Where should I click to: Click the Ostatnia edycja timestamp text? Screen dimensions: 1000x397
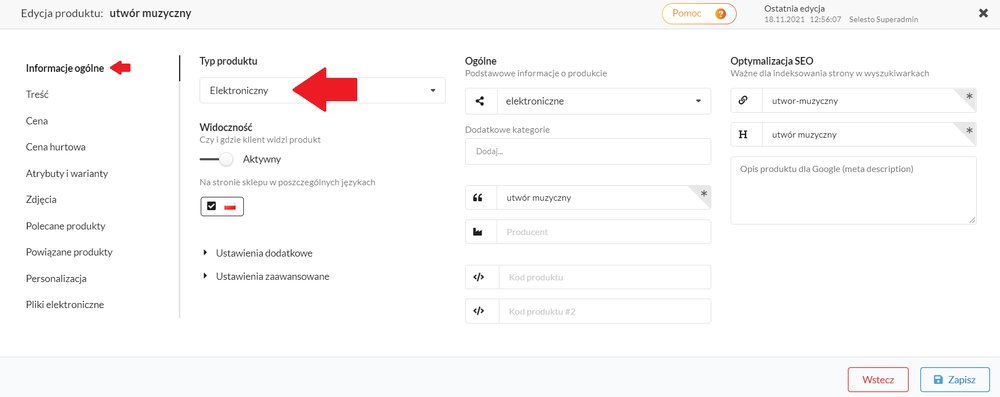tap(802, 20)
